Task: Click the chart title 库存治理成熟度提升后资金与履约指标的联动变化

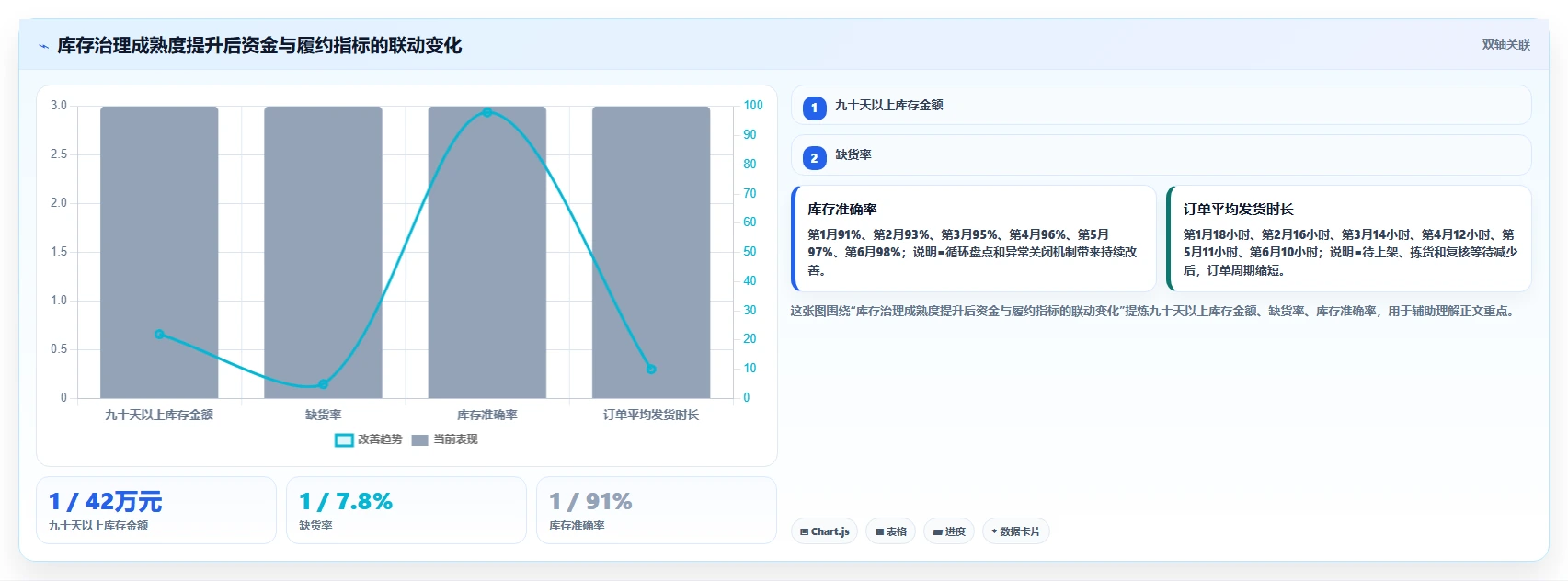Action: [259, 46]
